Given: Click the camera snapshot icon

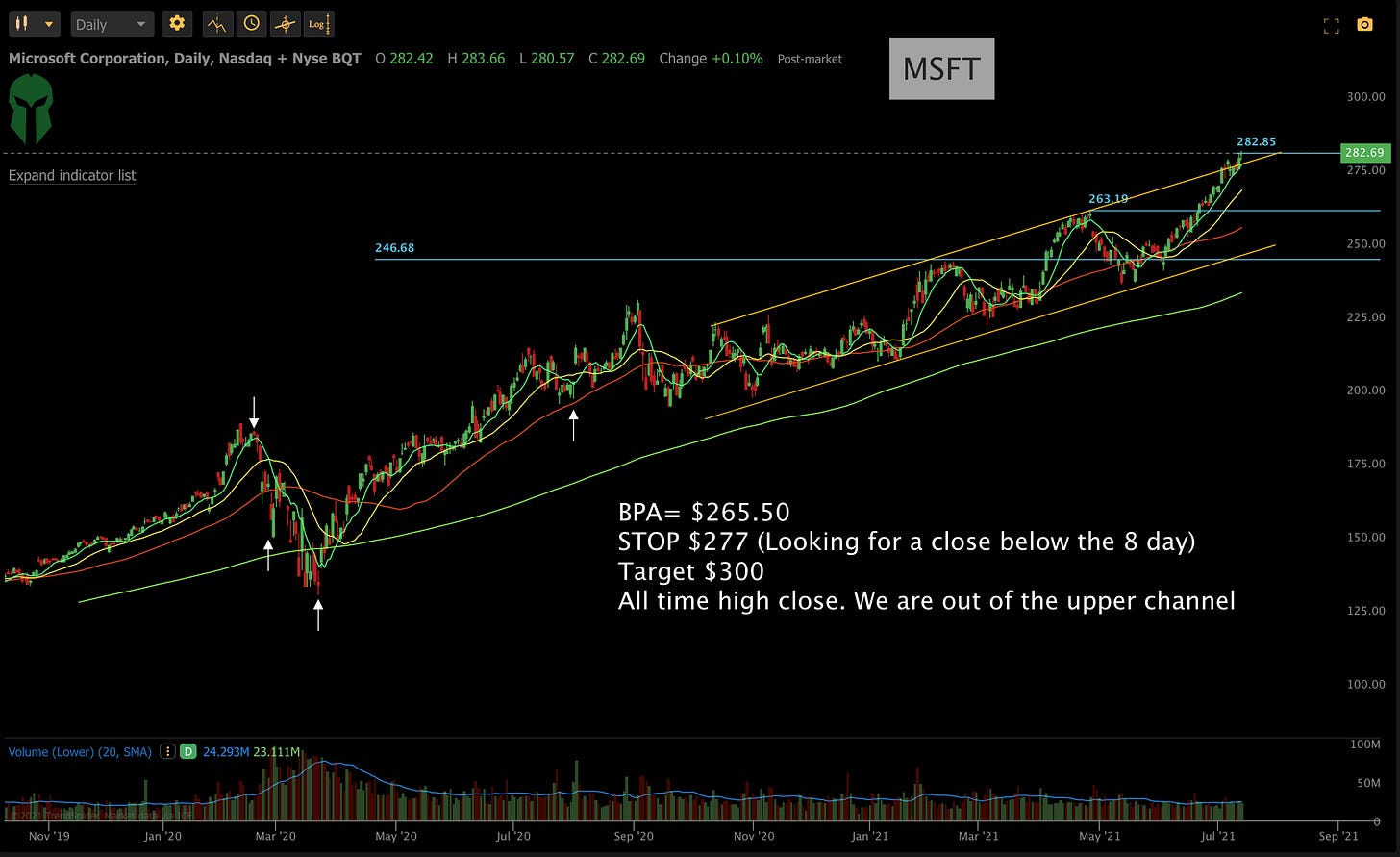Looking at the screenshot, I should pos(1364,25).
